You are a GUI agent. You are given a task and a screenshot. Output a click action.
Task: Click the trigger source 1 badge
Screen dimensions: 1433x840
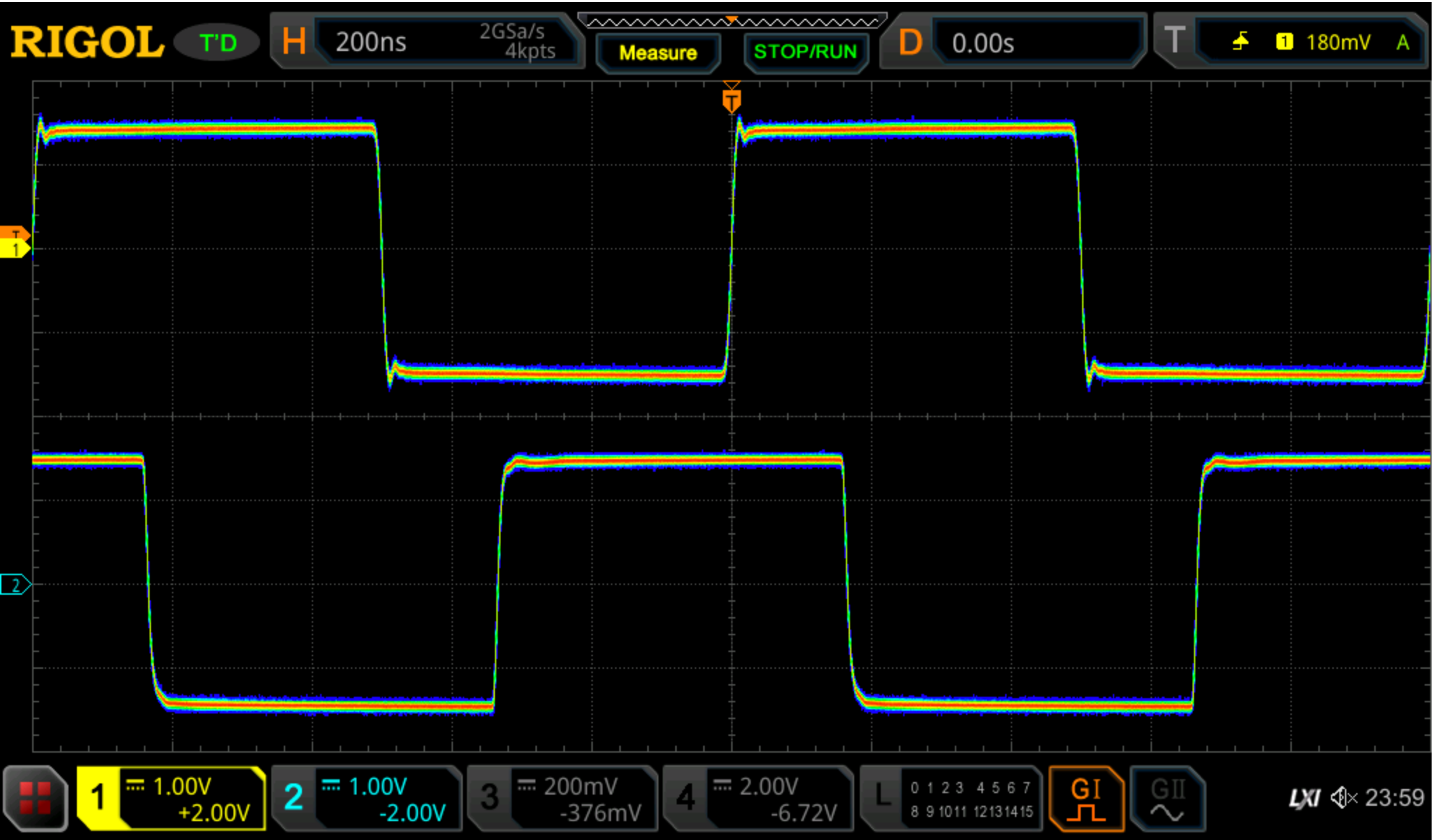[x=1284, y=42]
